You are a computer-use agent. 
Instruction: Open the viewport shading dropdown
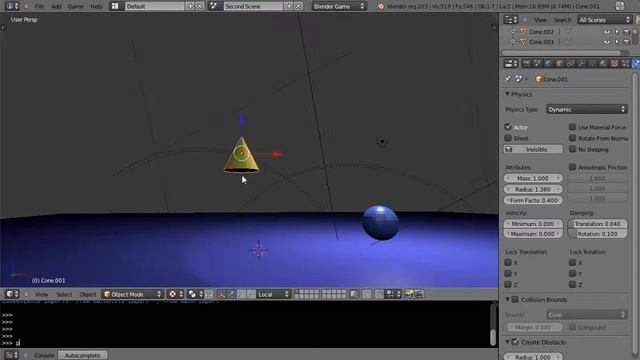pos(175,294)
